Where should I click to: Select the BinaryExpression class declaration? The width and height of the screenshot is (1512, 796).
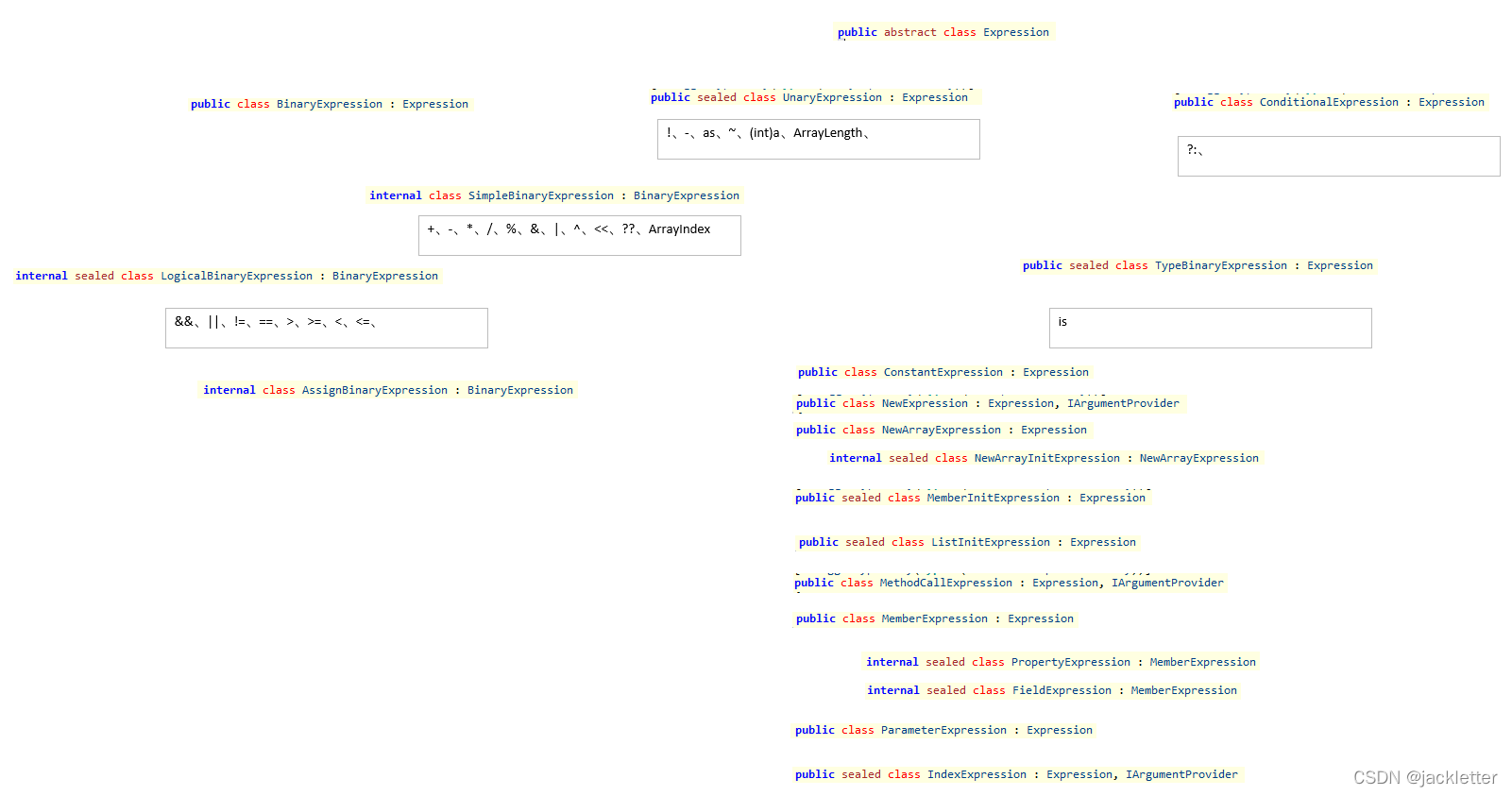(x=329, y=104)
